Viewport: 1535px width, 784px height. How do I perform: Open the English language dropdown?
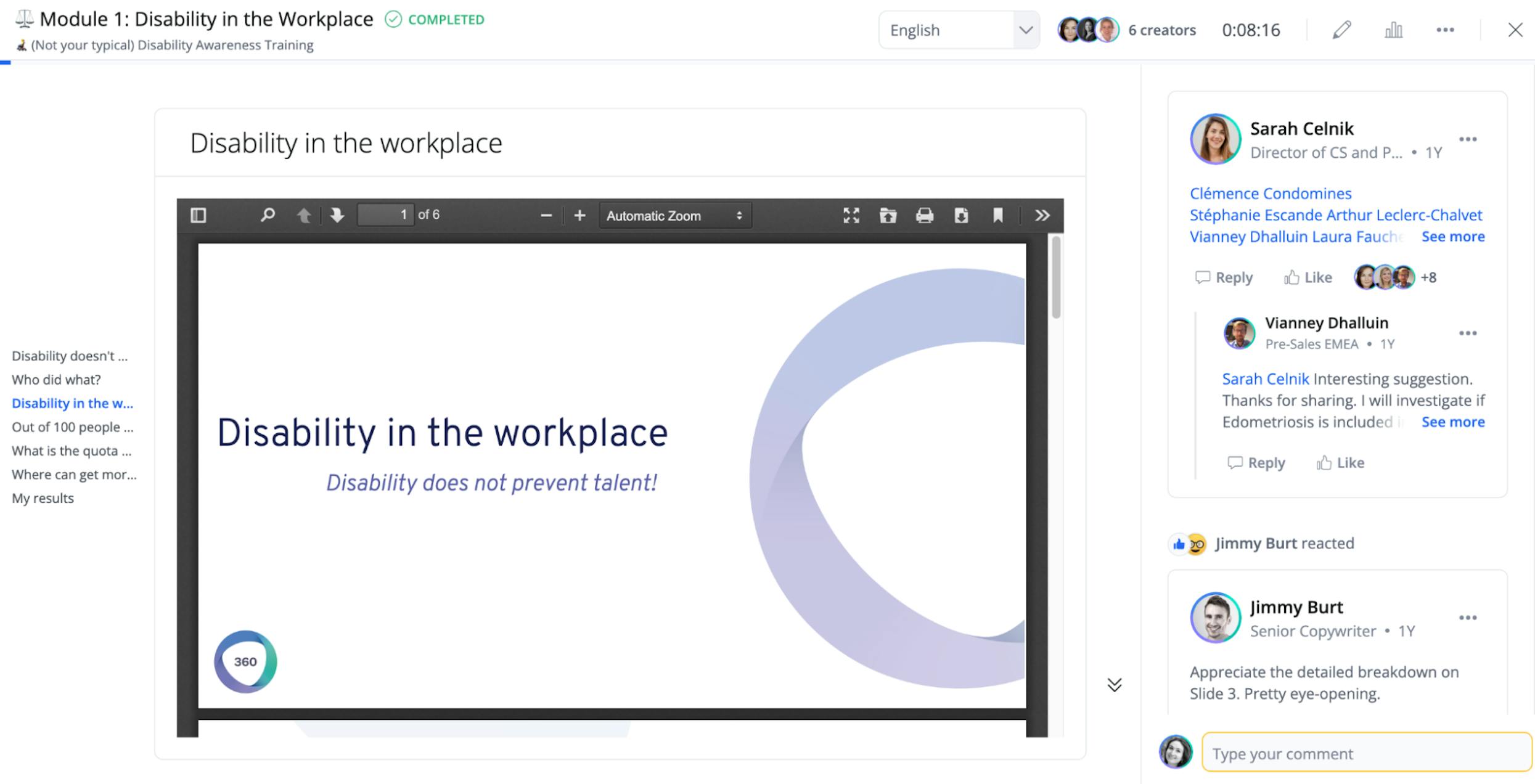click(959, 30)
